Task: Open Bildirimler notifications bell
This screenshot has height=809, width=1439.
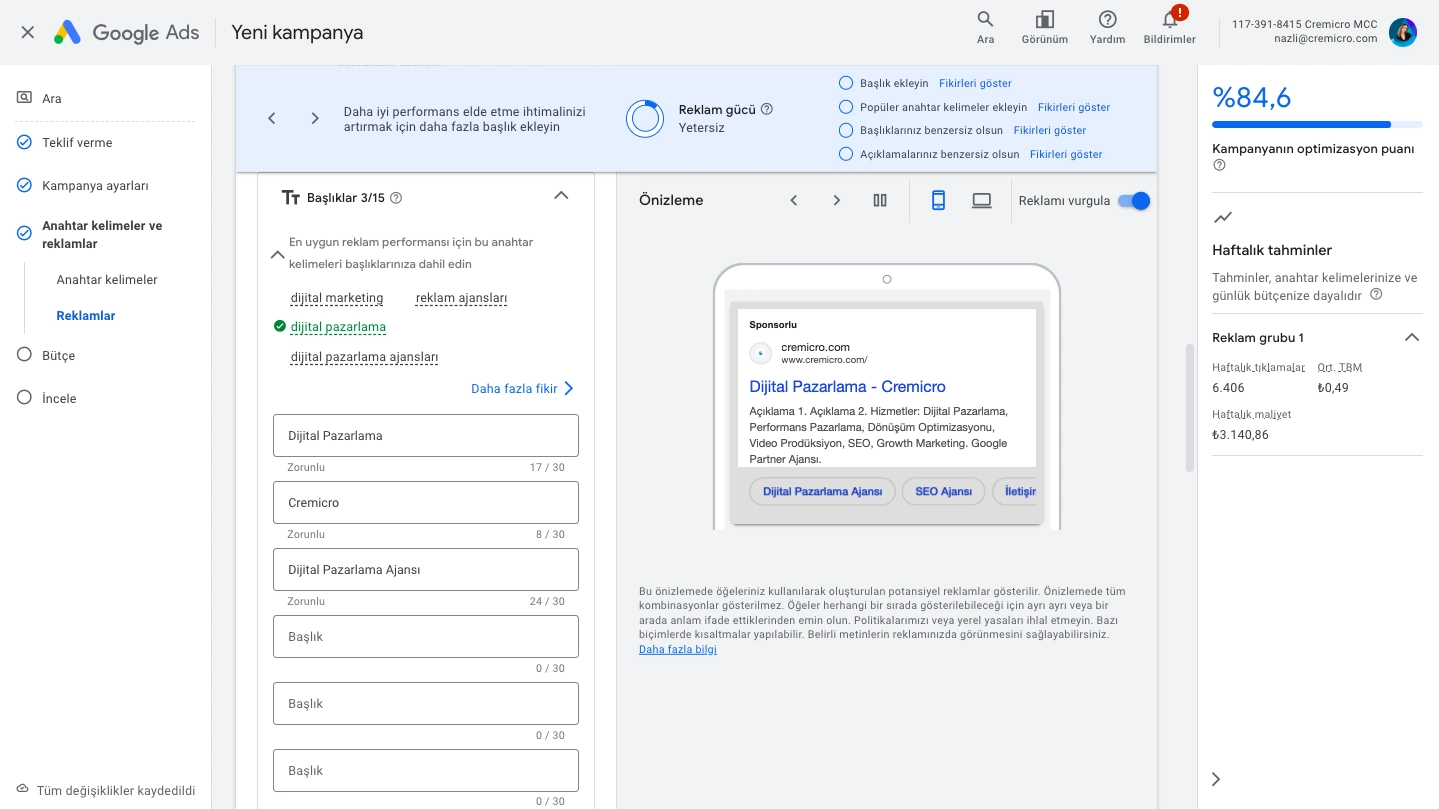Action: pyautogui.click(x=1170, y=27)
